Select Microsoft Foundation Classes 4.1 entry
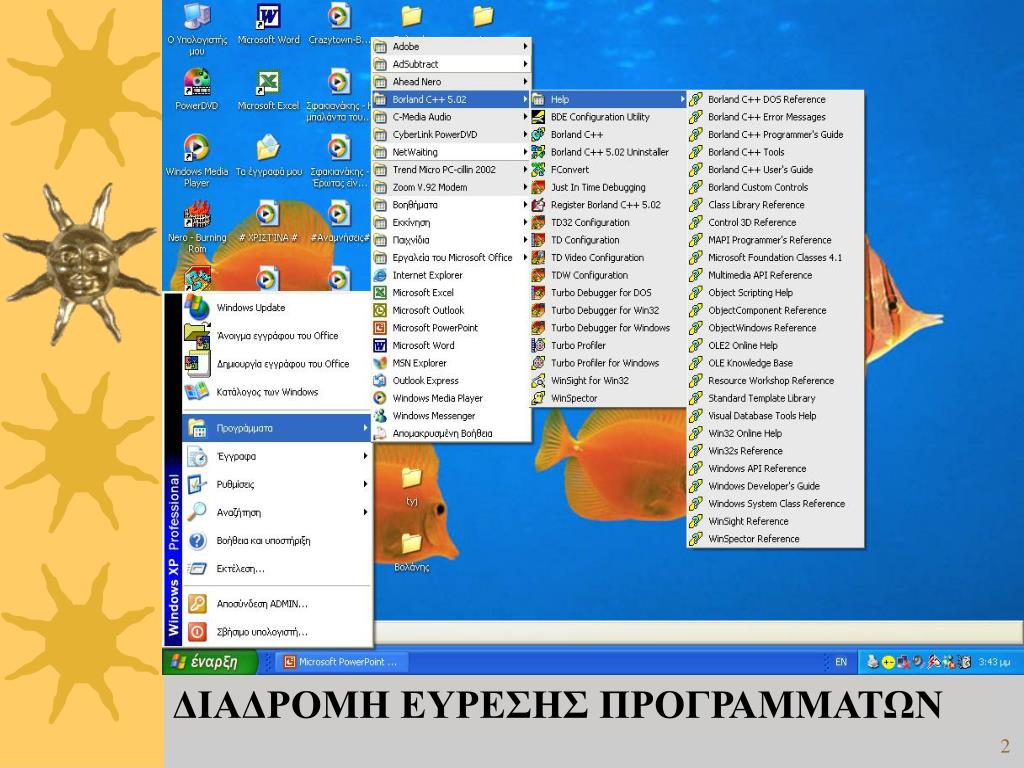Image resolution: width=1024 pixels, height=768 pixels. tap(775, 258)
